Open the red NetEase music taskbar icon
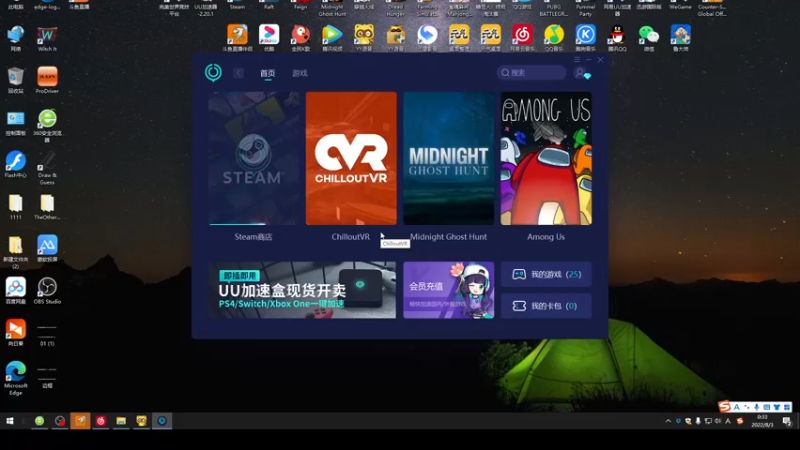The height and width of the screenshot is (450, 800). click(101, 421)
